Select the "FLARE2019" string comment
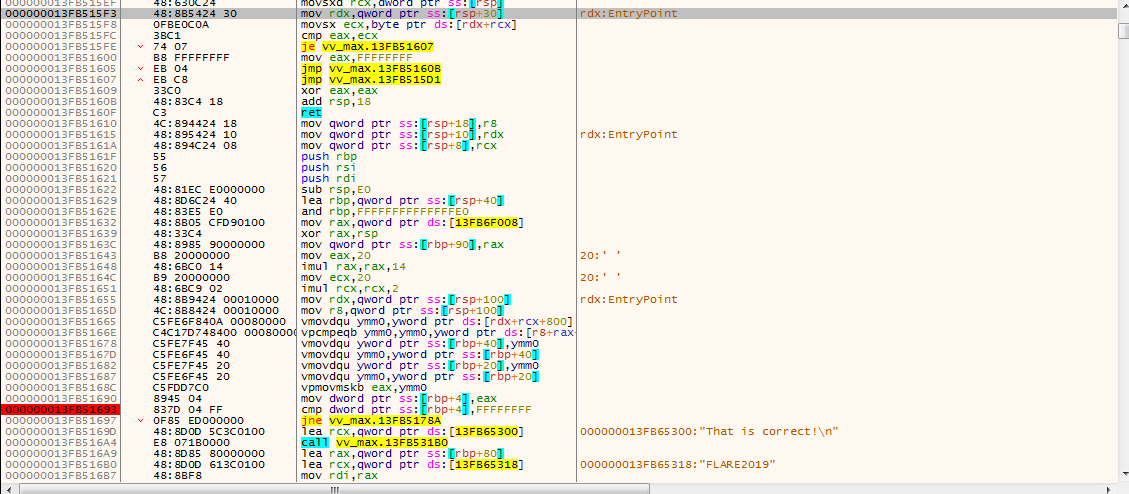1129x494 pixels. point(678,464)
